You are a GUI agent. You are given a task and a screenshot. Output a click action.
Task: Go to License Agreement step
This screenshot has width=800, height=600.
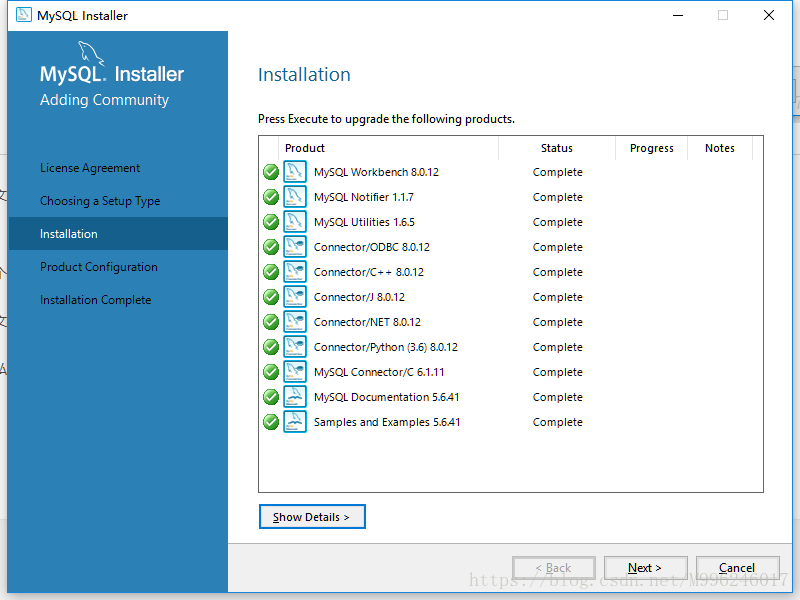coord(90,168)
